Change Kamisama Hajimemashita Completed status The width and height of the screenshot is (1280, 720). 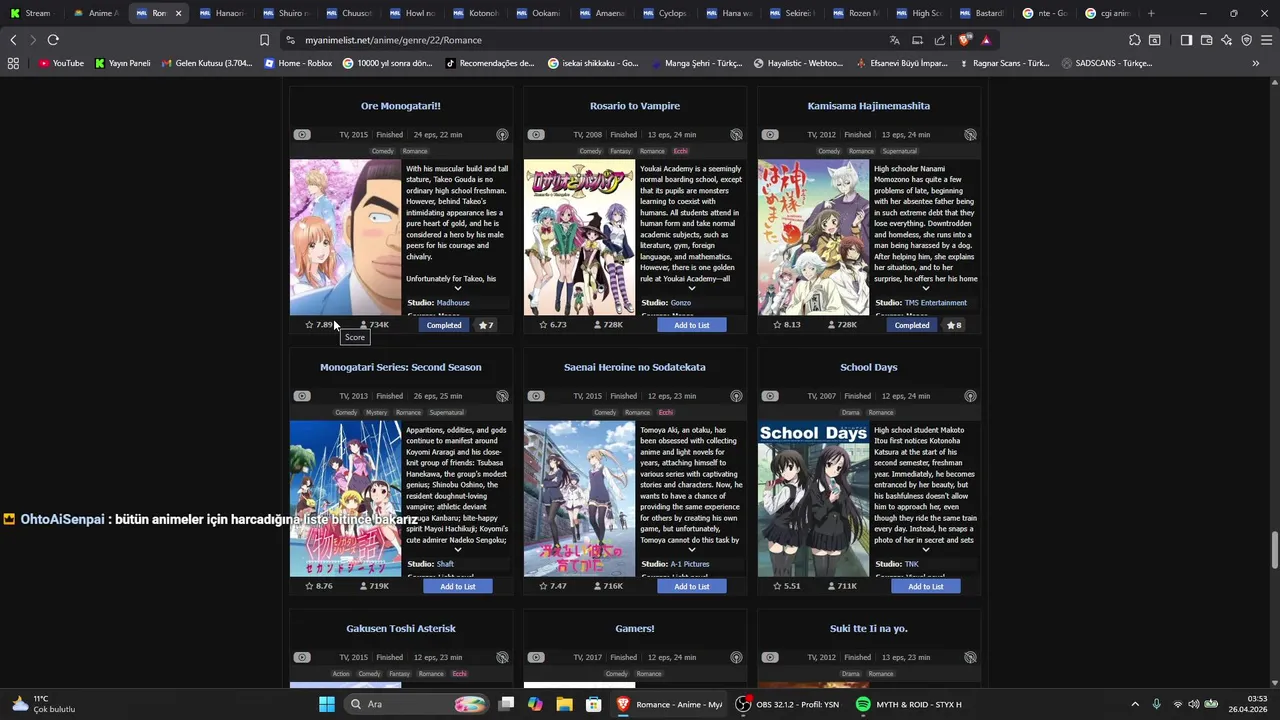(912, 325)
